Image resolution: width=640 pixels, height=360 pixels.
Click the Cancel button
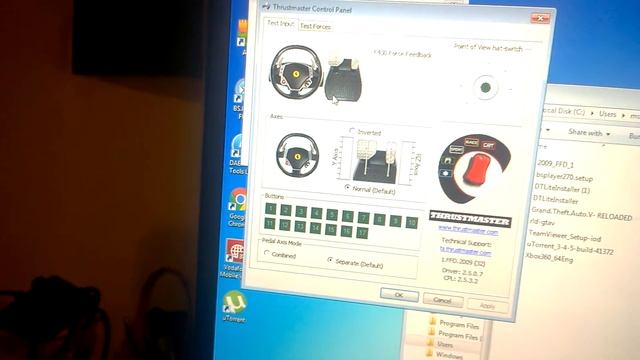click(442, 300)
